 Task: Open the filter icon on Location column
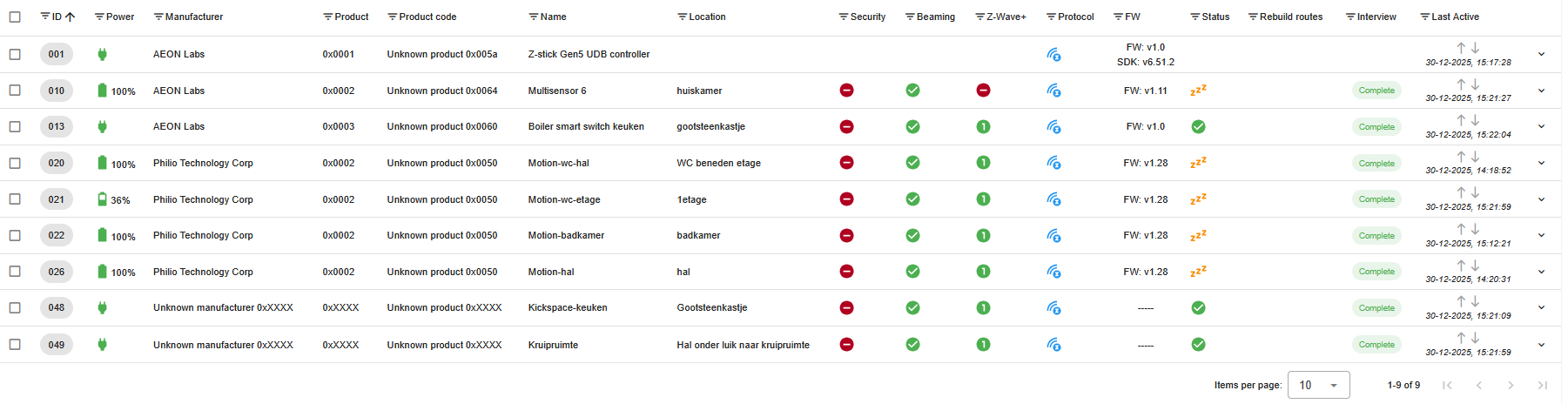pyautogui.click(x=683, y=17)
